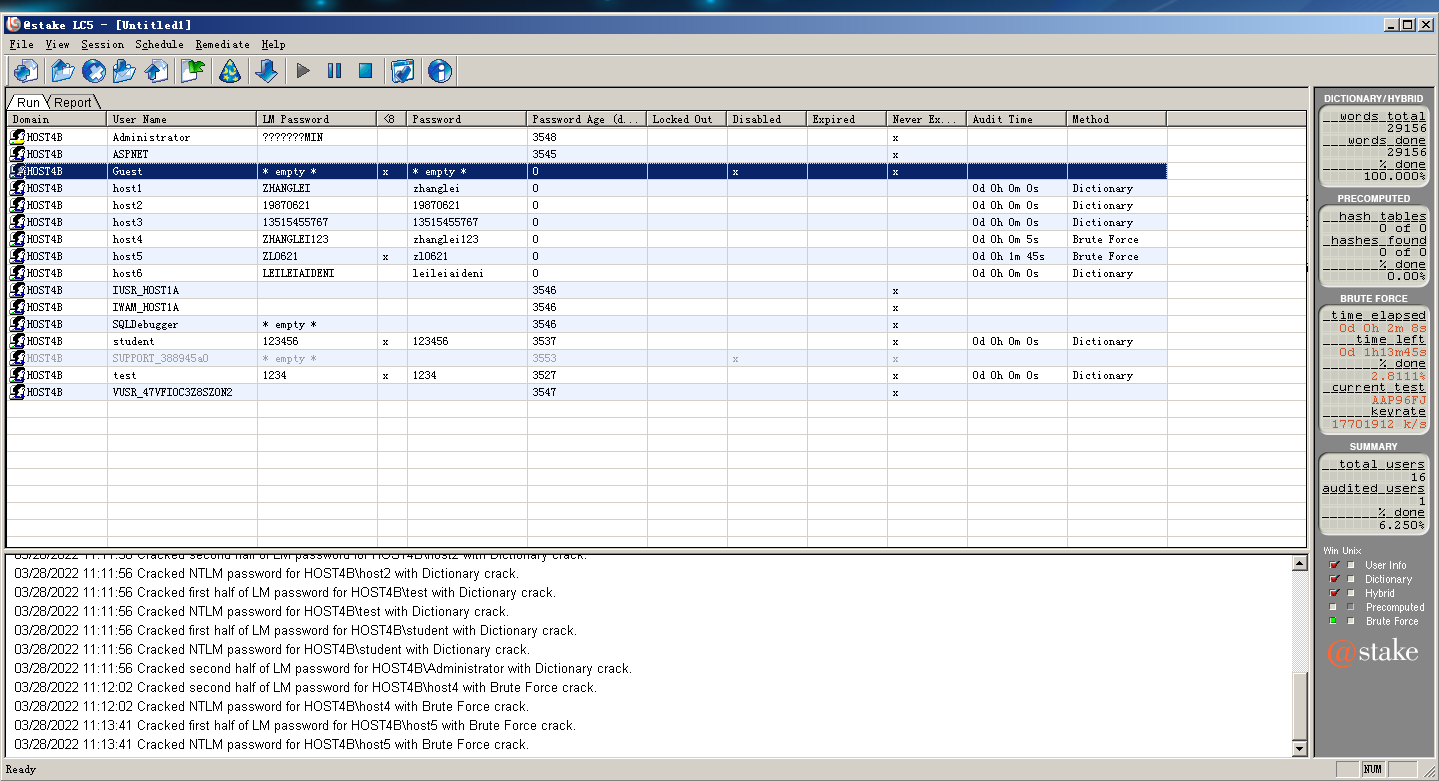Save session using the folder down-arrow icon

(125, 71)
